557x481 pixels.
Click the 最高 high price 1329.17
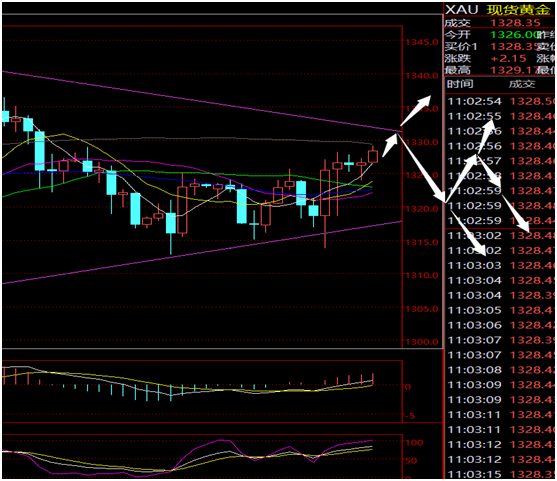[x=513, y=70]
